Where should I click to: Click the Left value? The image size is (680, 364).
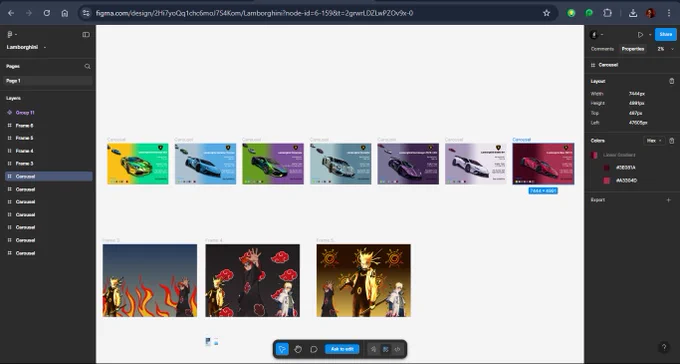tap(638, 123)
